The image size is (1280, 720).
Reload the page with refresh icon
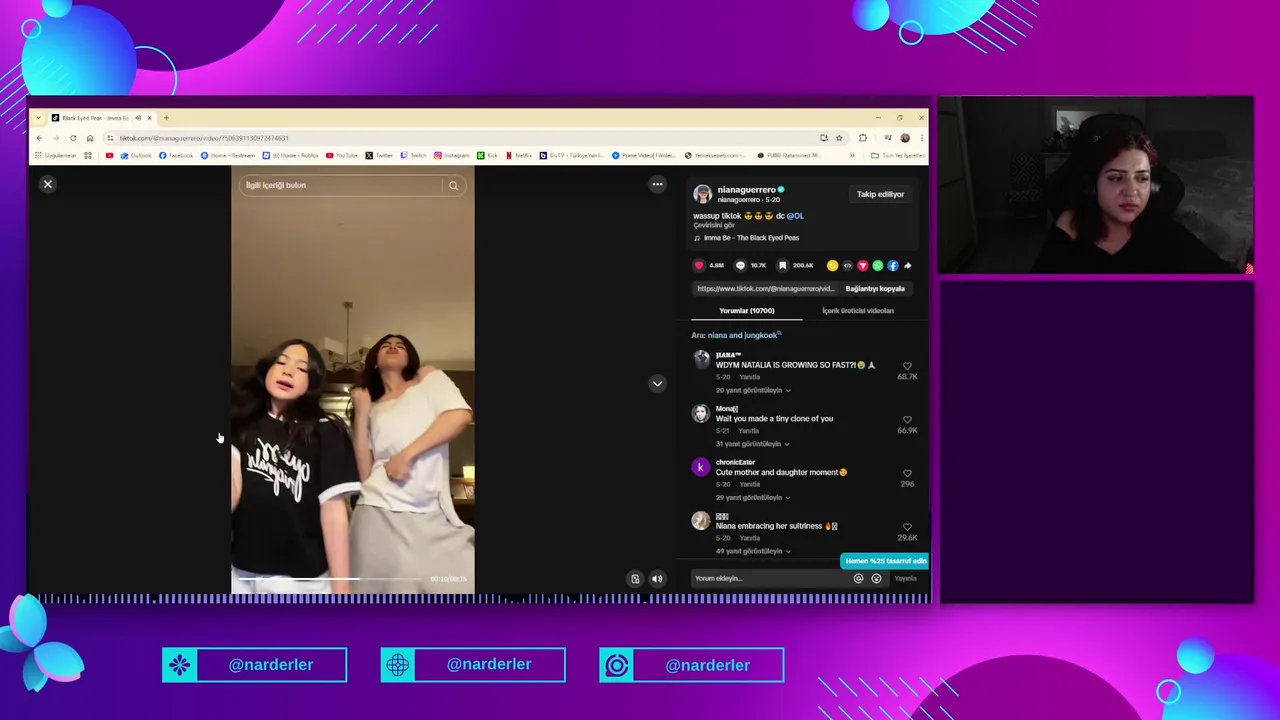coord(73,138)
